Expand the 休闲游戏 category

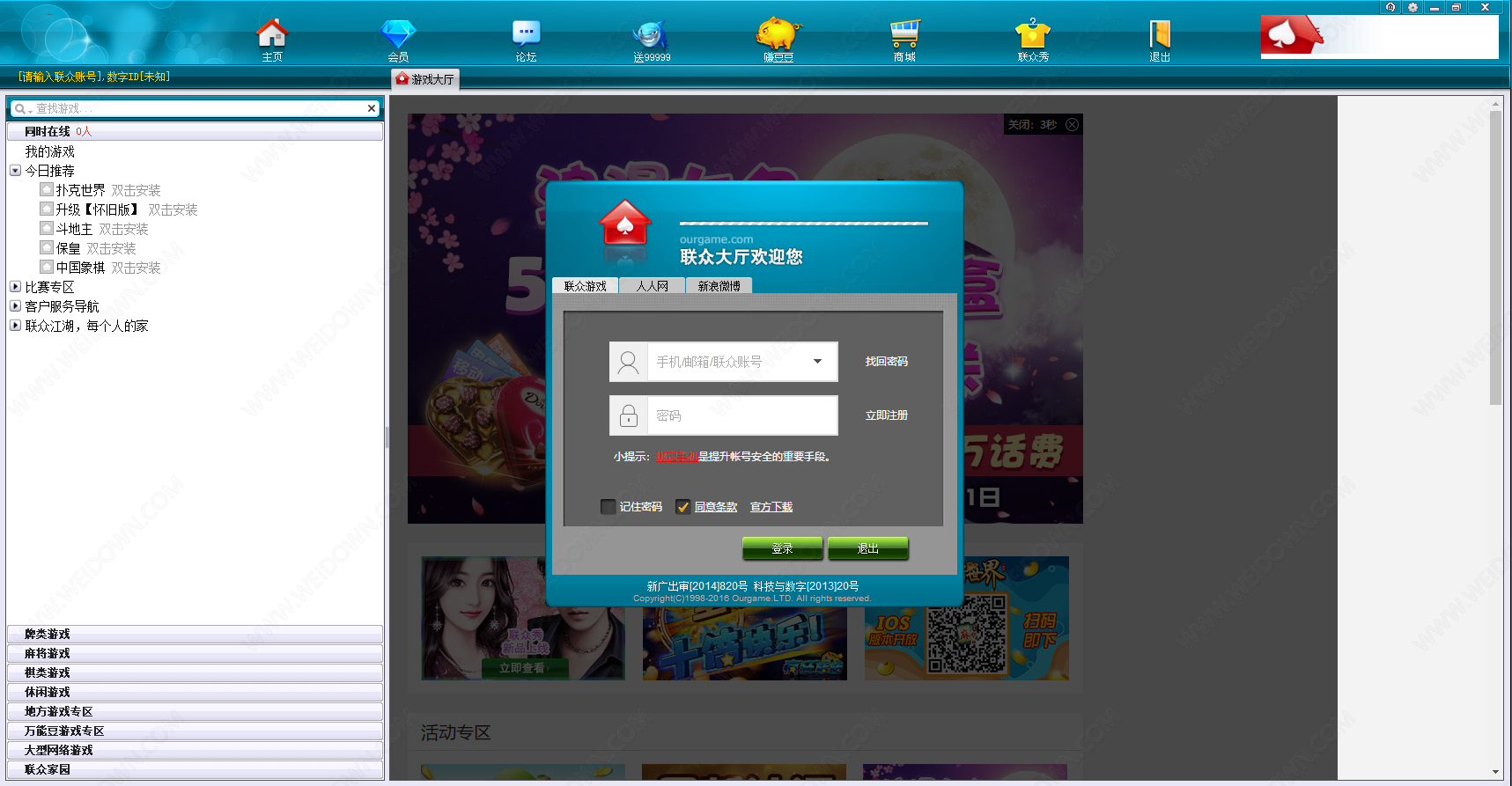click(x=195, y=692)
